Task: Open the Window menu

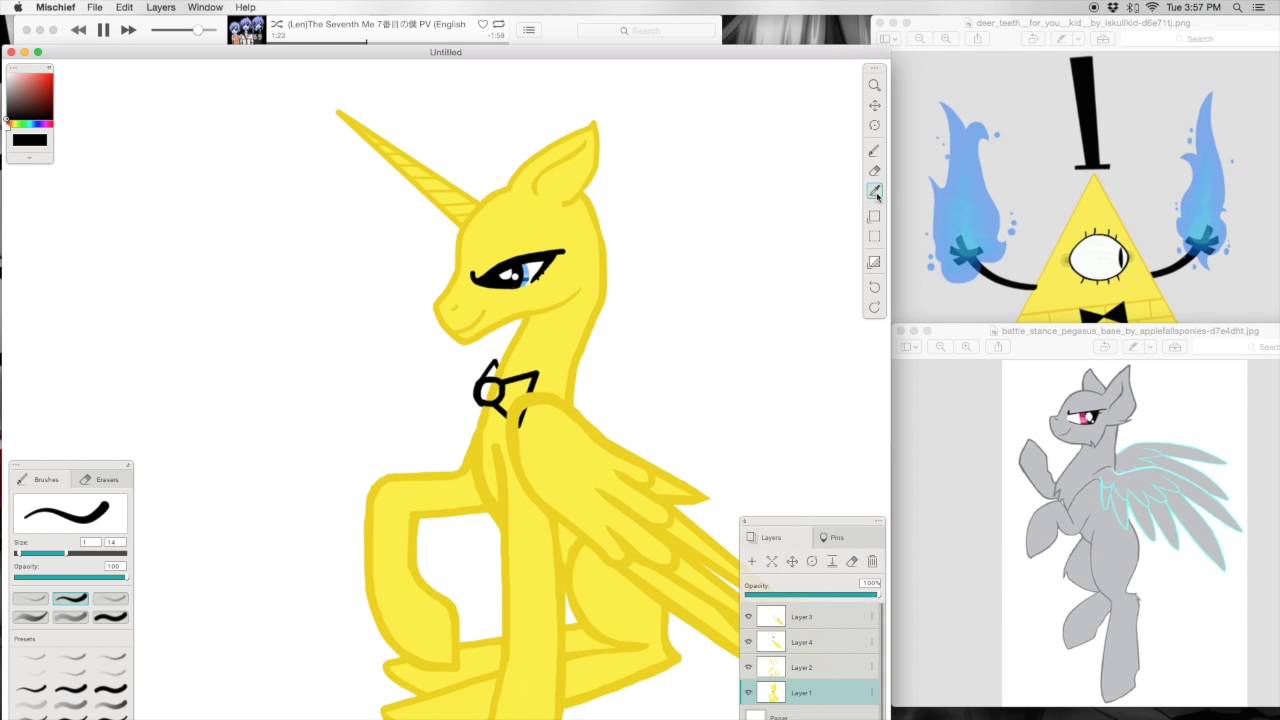Action: (x=205, y=7)
